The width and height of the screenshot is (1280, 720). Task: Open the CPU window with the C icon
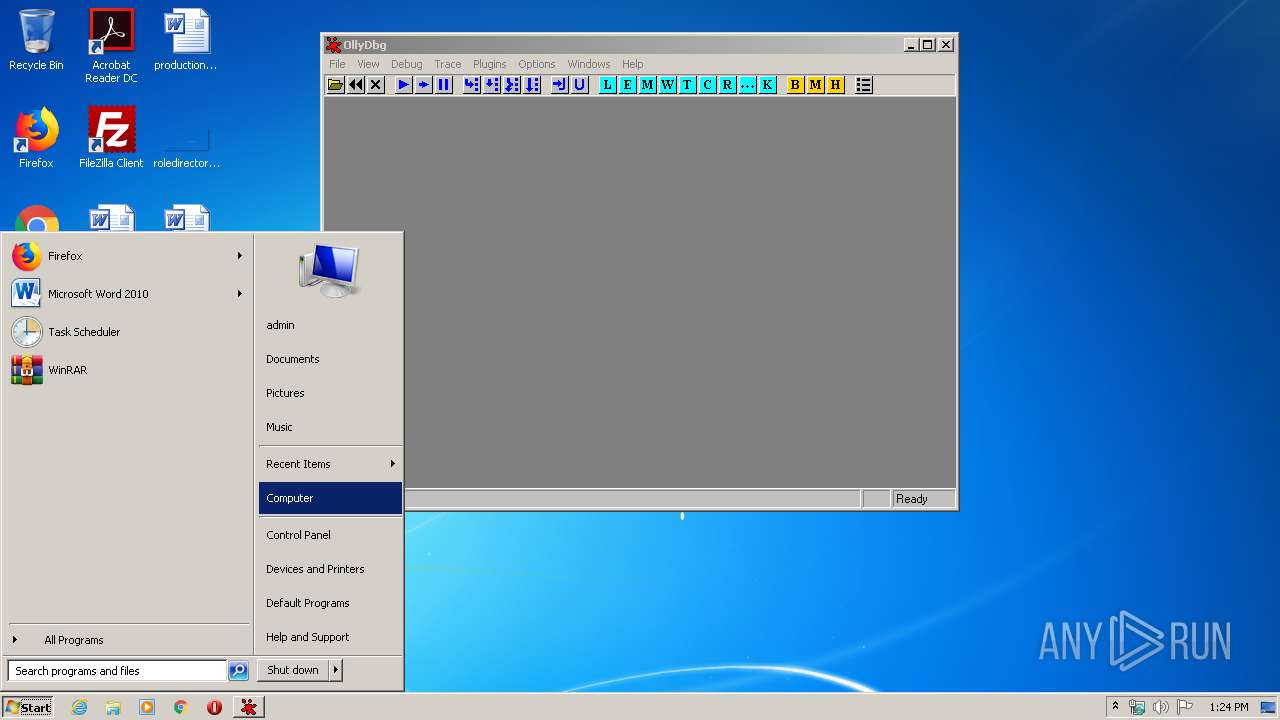pos(707,85)
